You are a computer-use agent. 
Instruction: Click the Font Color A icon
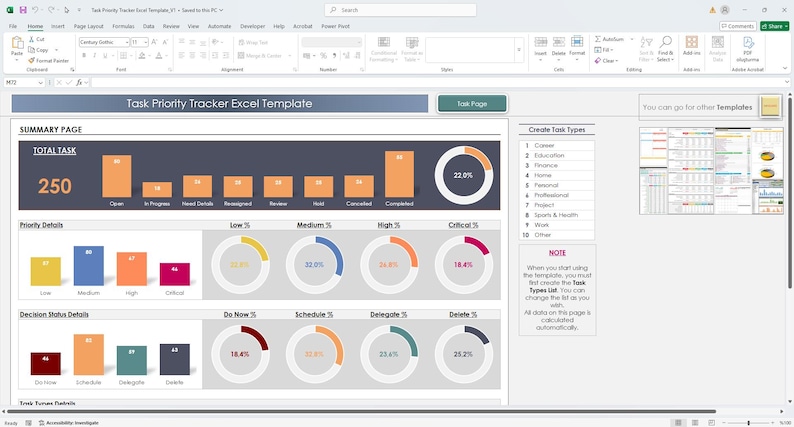[158, 55]
